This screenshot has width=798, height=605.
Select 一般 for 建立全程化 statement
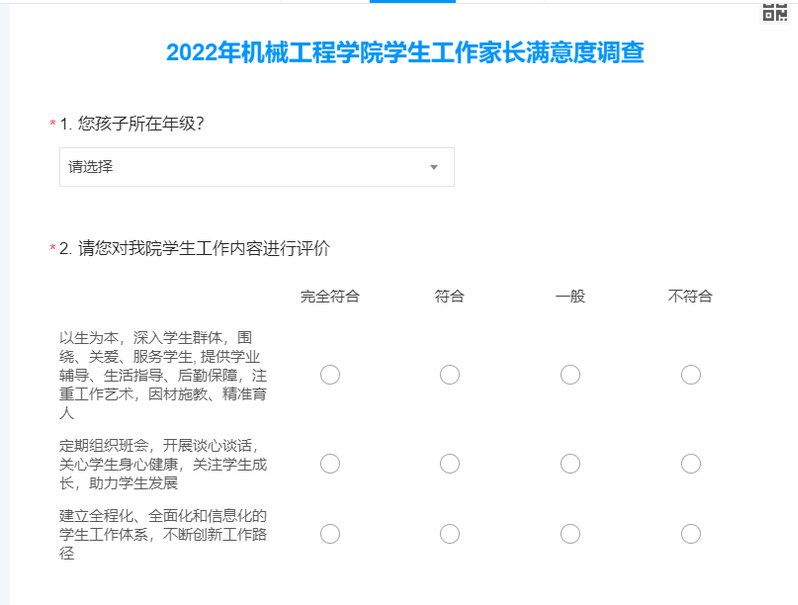click(570, 534)
